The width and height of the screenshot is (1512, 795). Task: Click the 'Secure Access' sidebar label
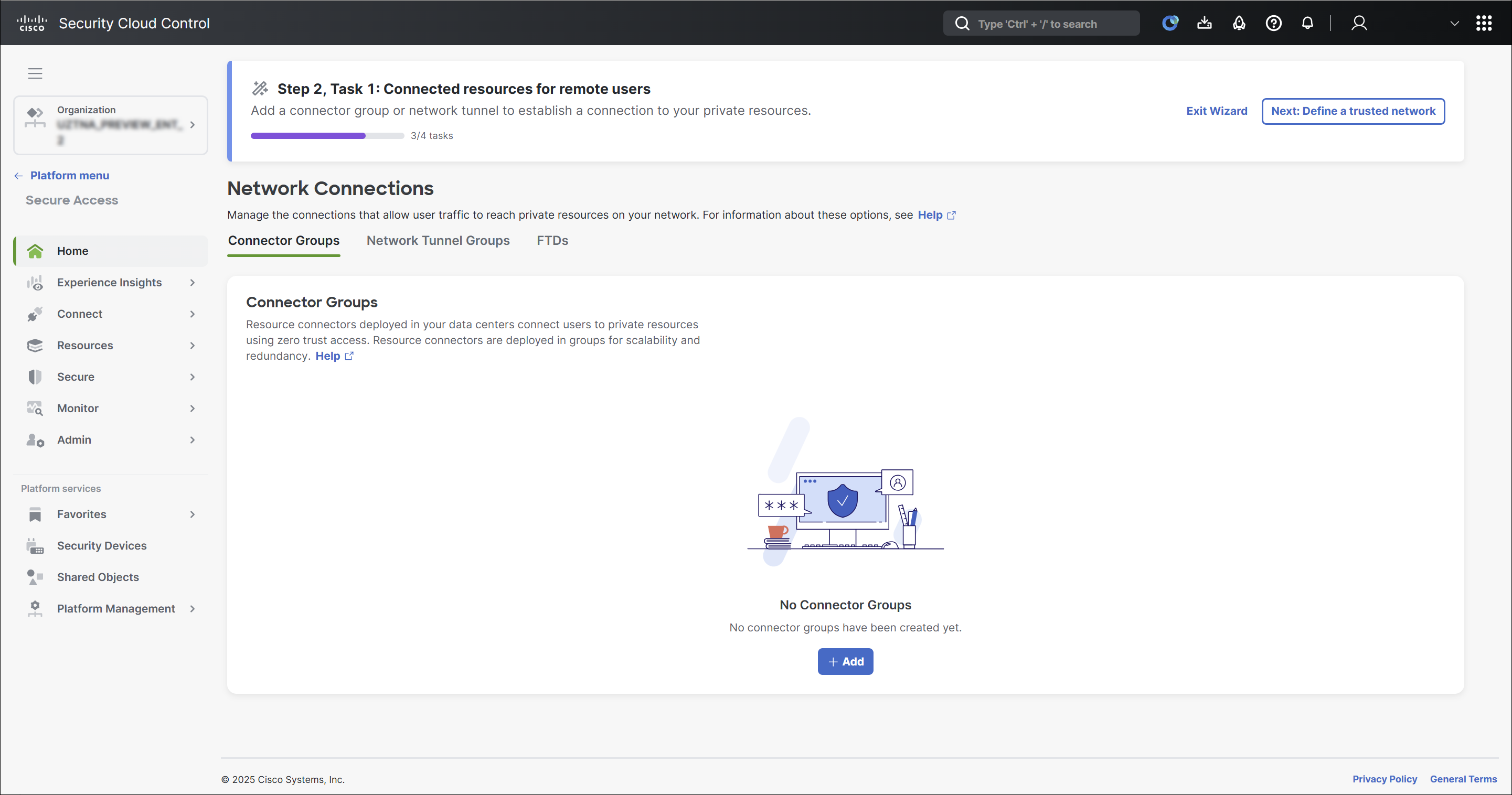coord(71,201)
